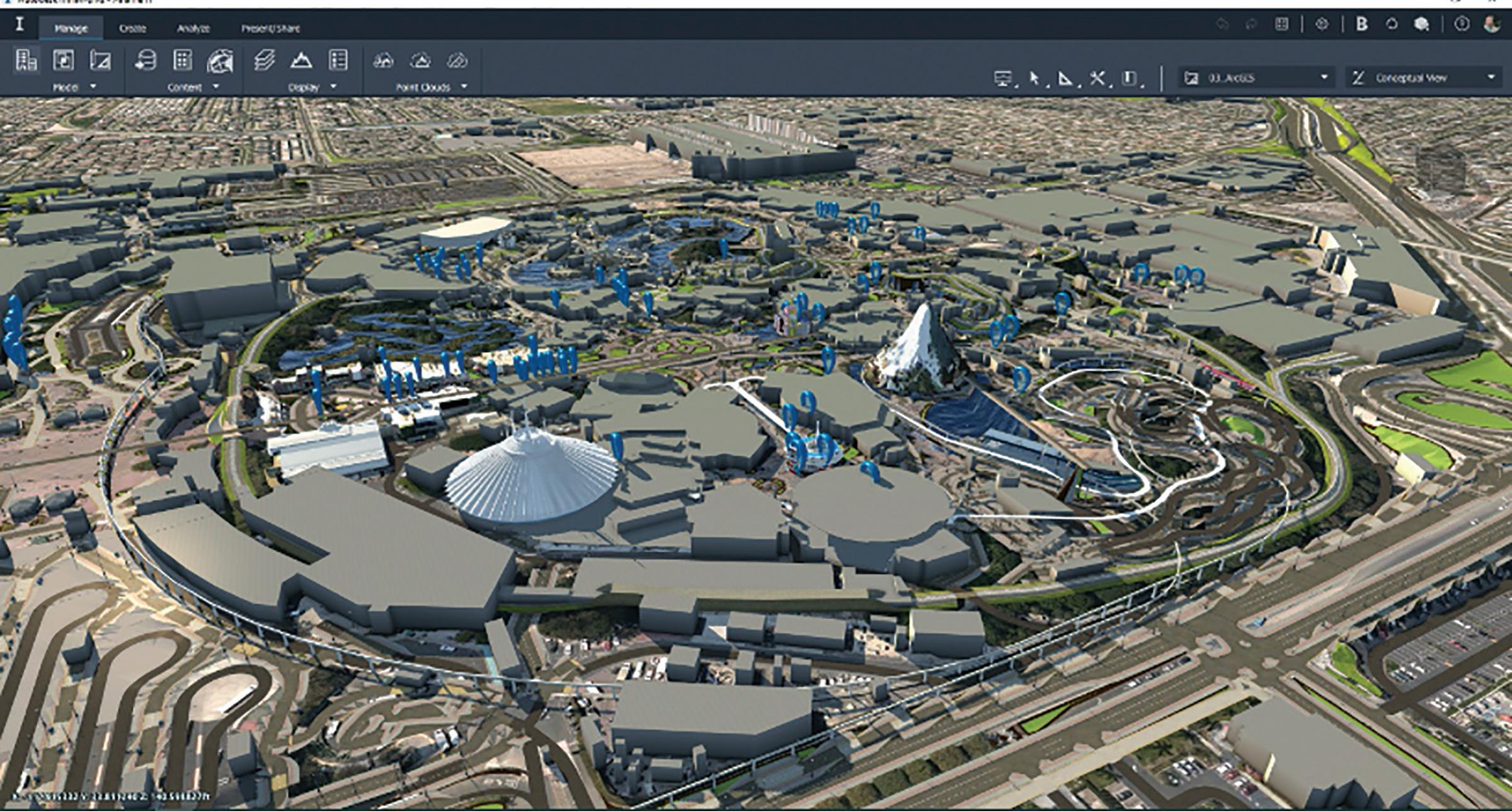
Task: Open the Data Sources database icon
Action: click(146, 60)
